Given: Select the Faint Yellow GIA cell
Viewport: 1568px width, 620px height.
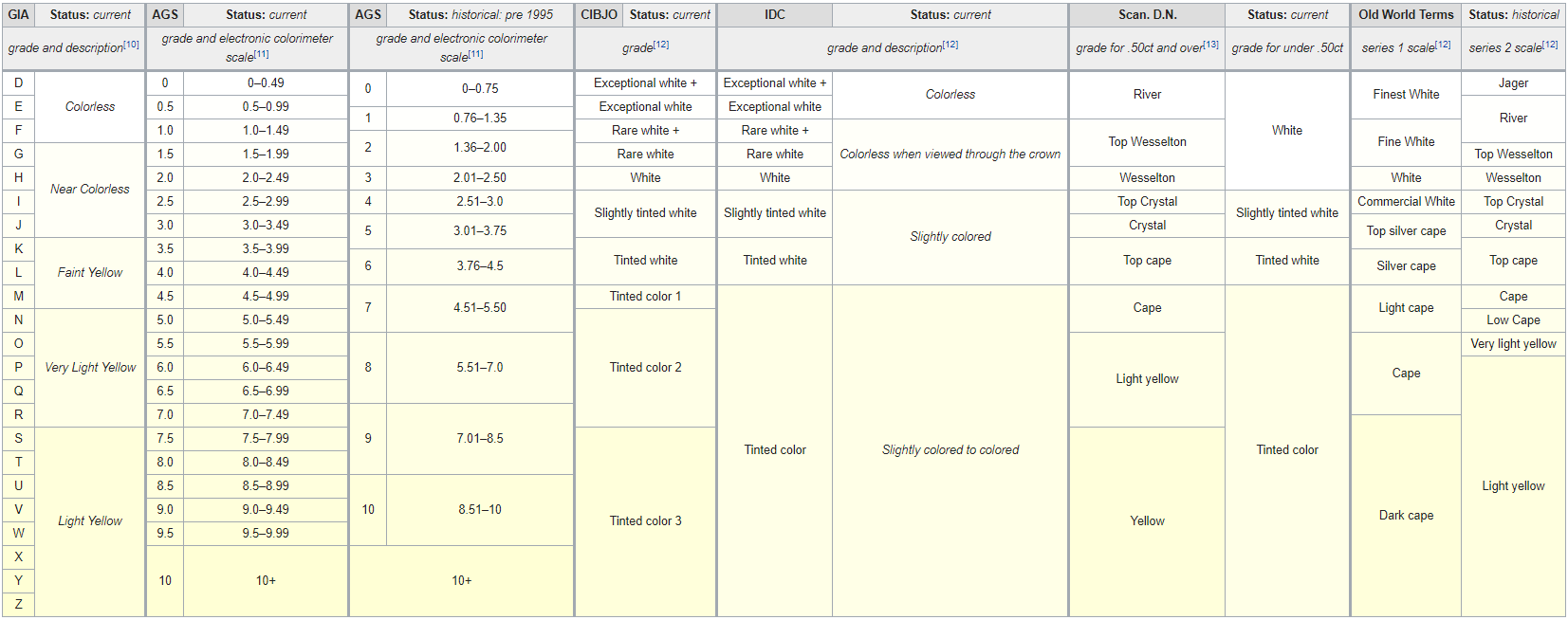Looking at the screenshot, I should 90,273.
